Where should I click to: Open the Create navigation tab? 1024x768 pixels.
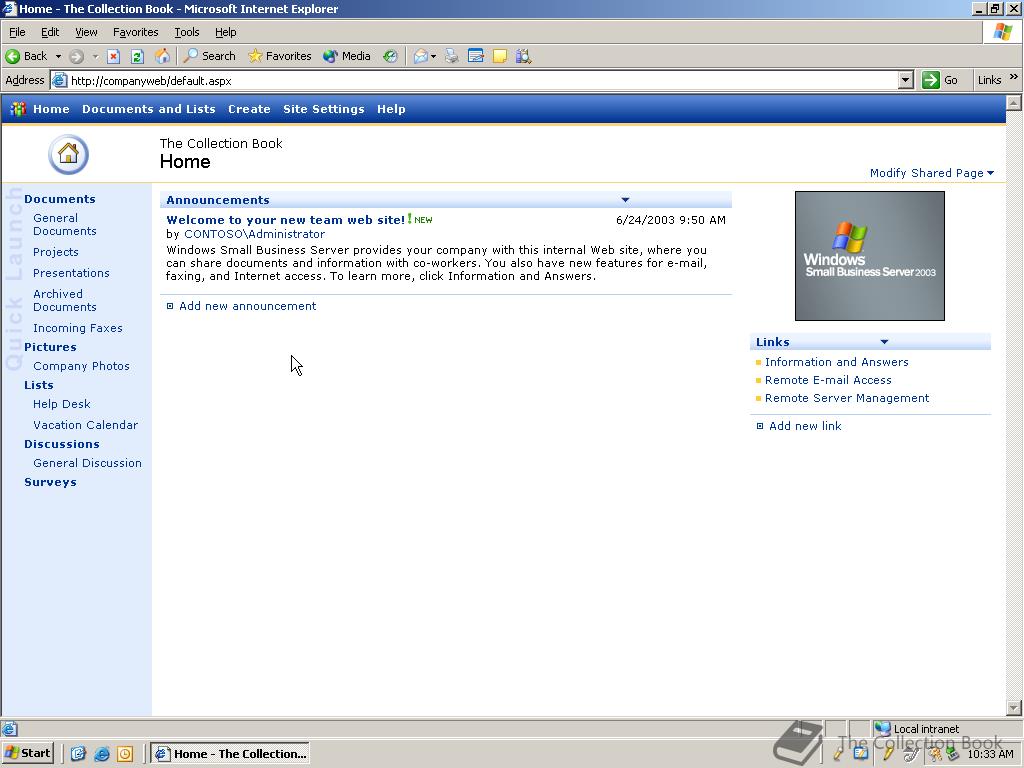[249, 109]
